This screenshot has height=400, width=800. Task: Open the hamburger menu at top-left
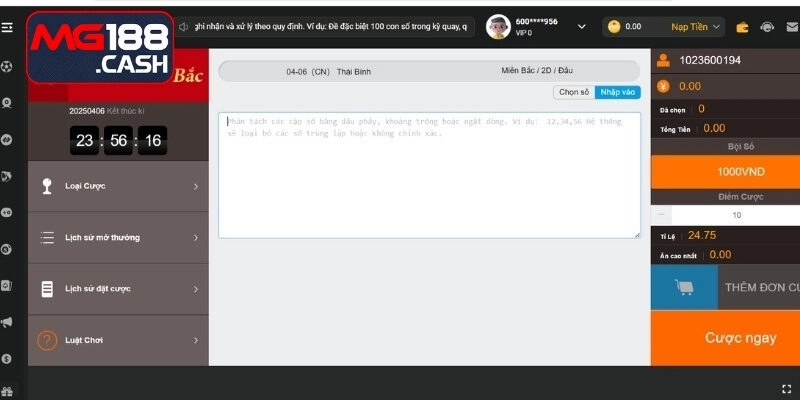[x=7, y=27]
